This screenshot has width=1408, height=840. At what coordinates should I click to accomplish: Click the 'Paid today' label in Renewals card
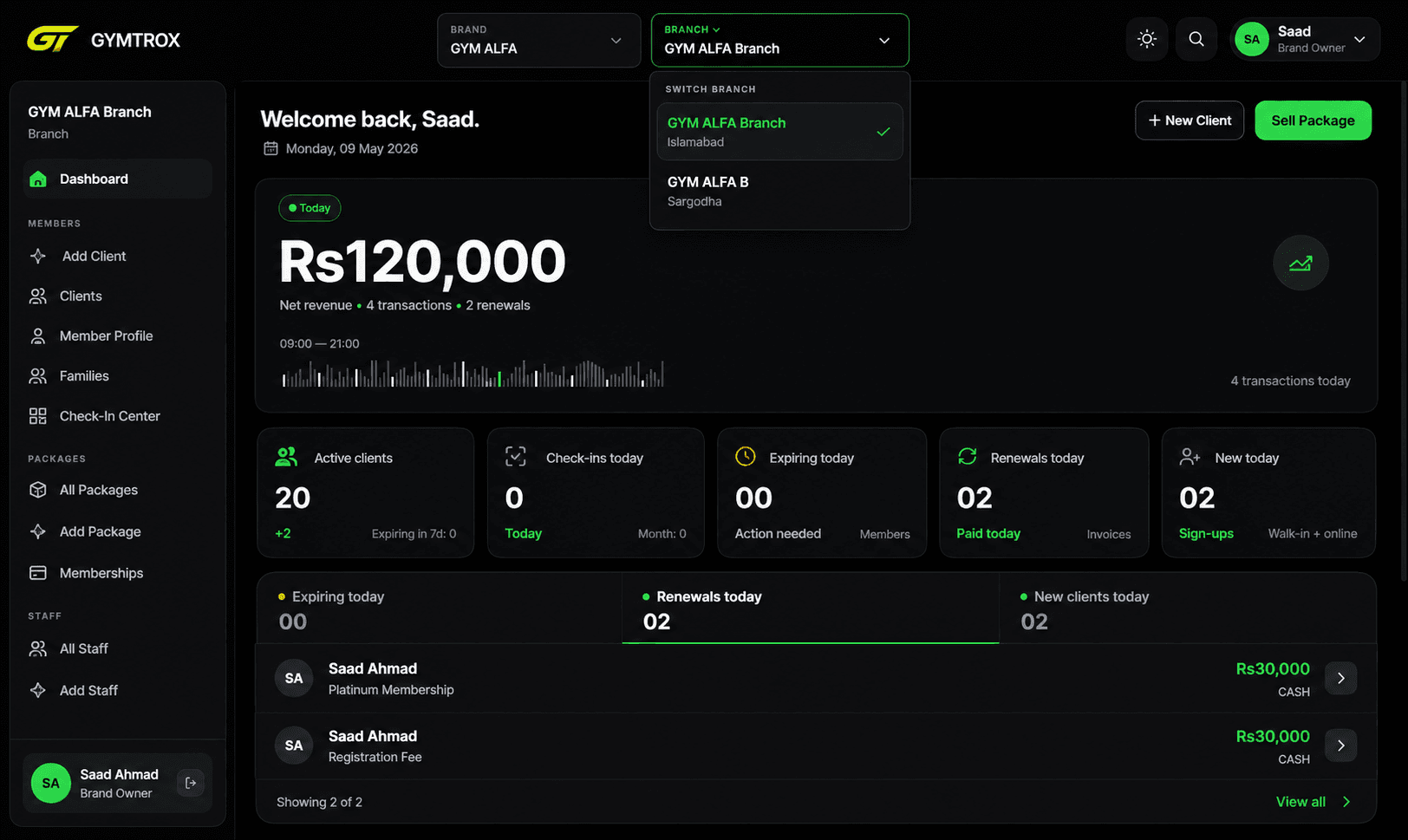click(988, 533)
